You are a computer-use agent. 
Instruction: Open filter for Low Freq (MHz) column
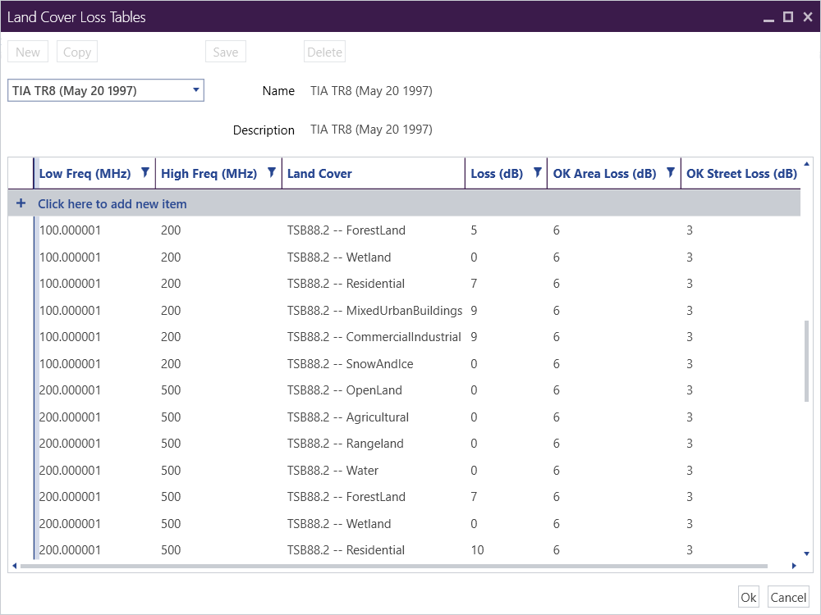[145, 173]
